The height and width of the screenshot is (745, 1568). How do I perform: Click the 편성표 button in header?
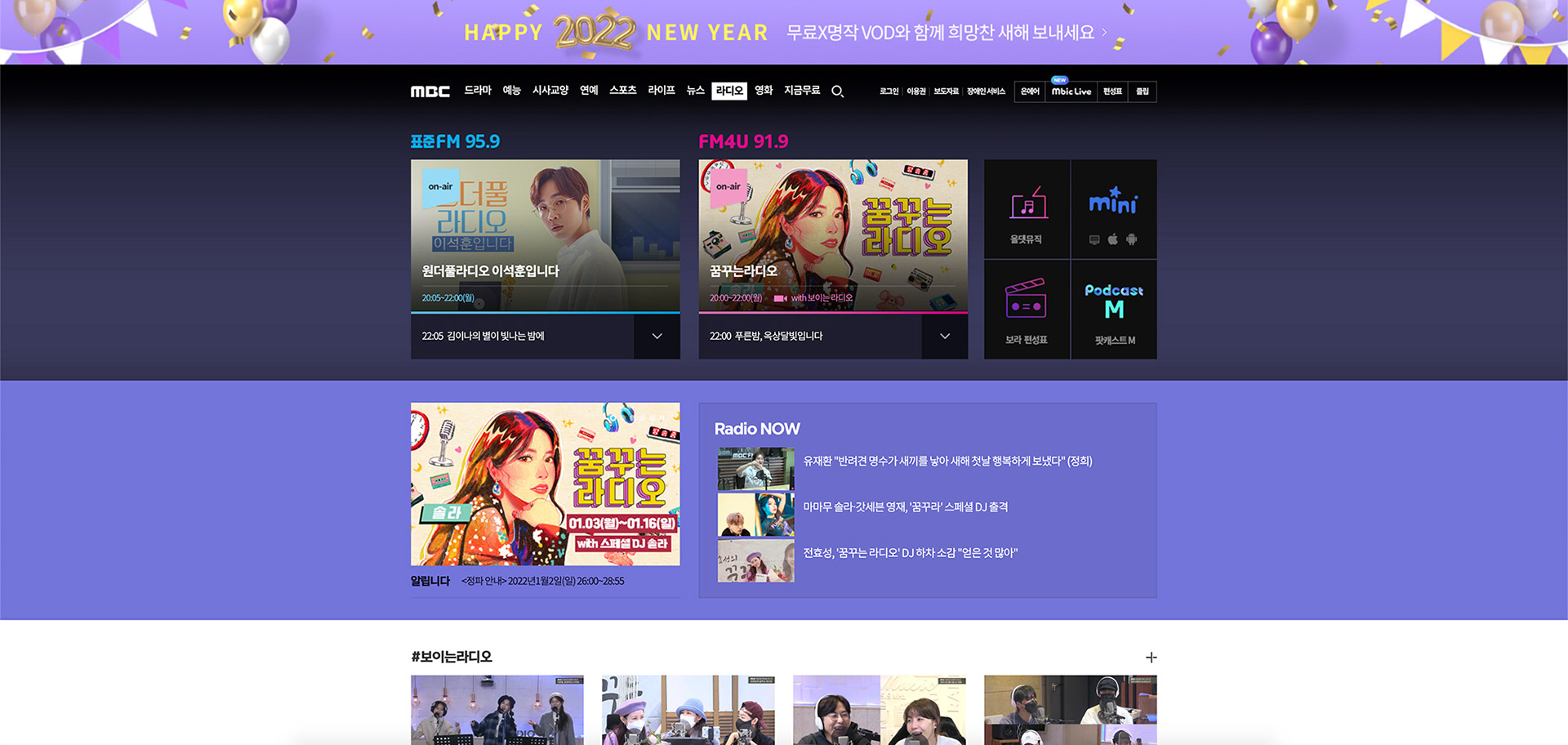point(1112,91)
